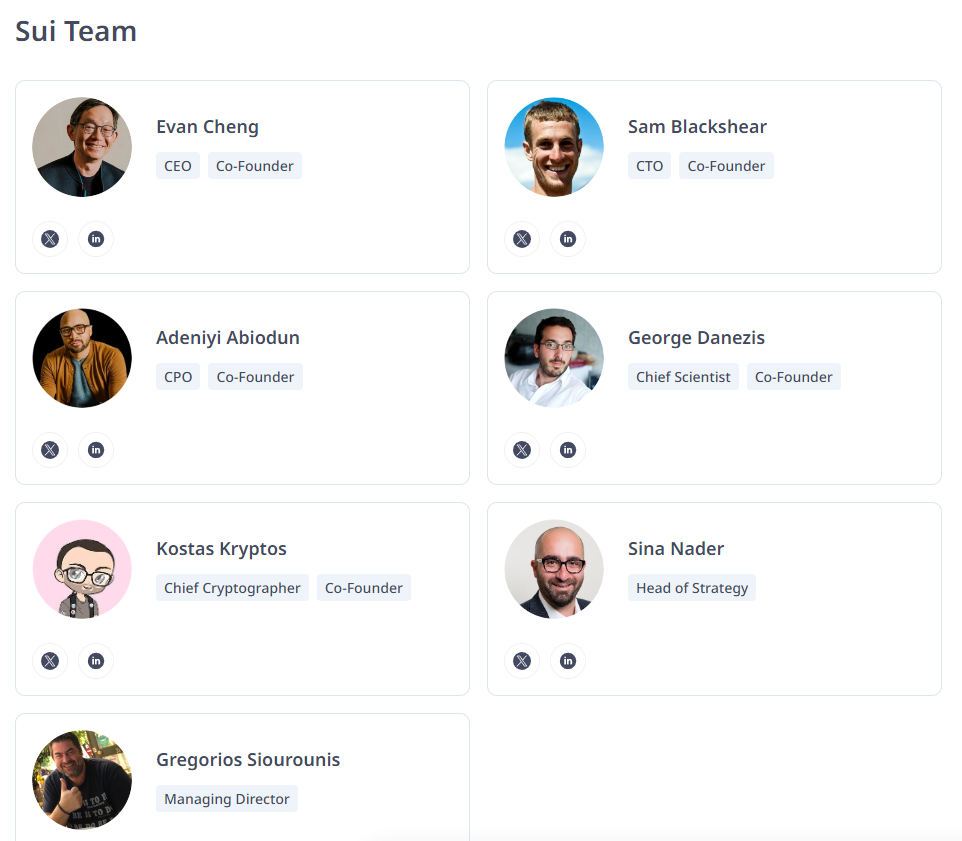The height and width of the screenshot is (841, 962).
Task: Visit George Danezis's LinkedIn icon
Action: pos(568,450)
